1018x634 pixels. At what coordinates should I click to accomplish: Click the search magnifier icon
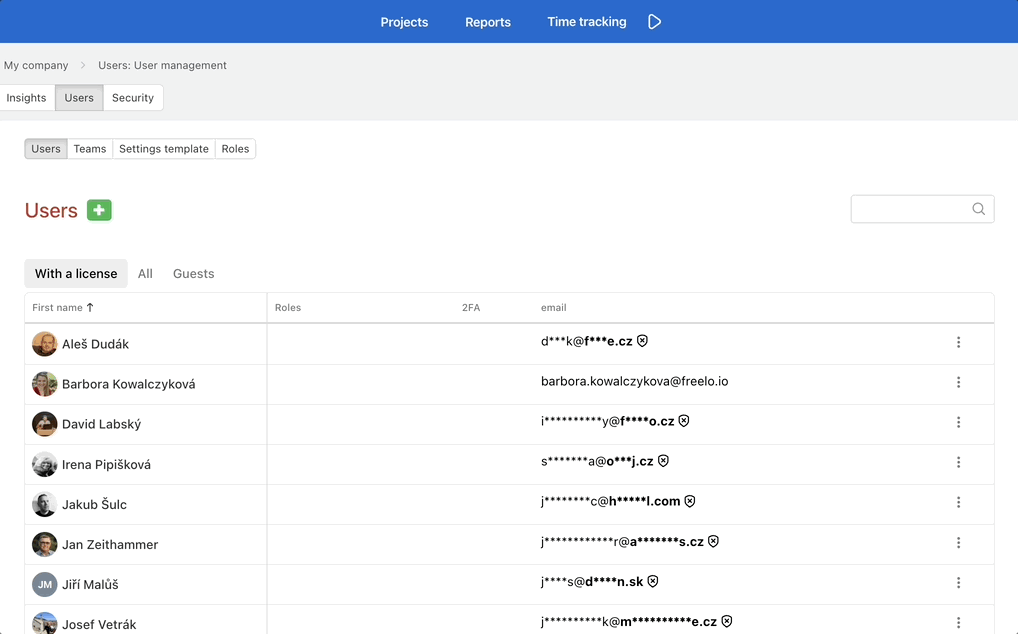click(978, 209)
